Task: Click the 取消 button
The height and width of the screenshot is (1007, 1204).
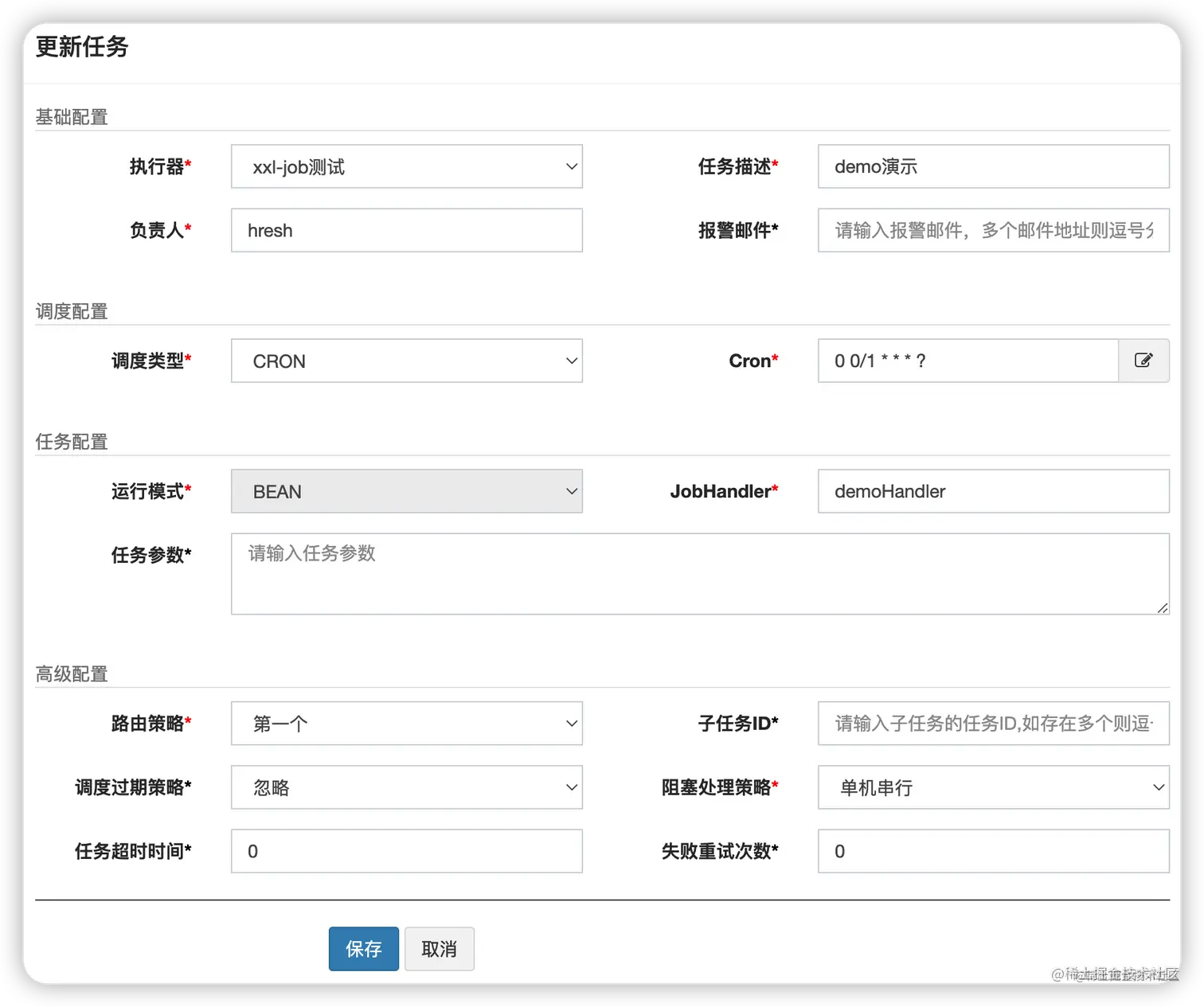Action: pos(440,949)
